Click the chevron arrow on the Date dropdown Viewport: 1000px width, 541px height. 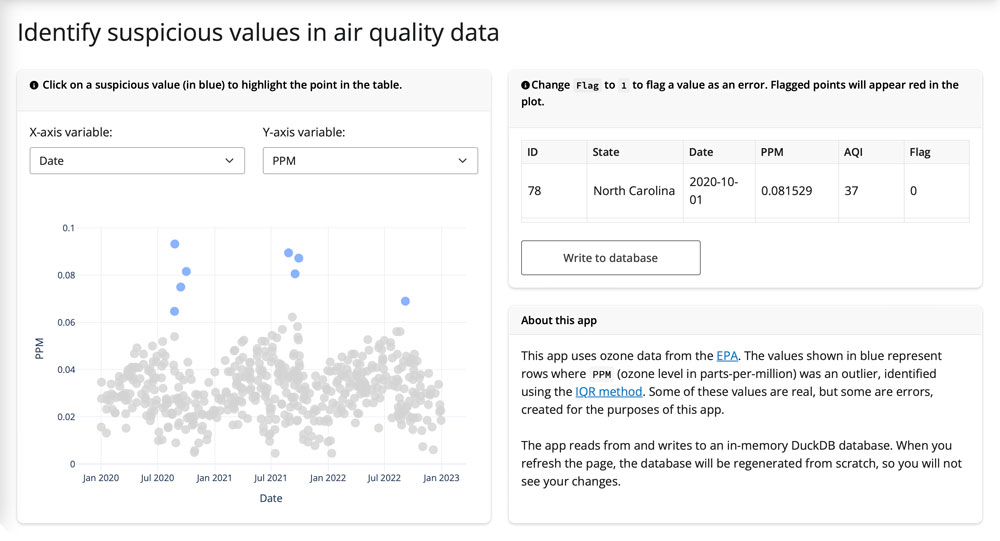tap(229, 161)
